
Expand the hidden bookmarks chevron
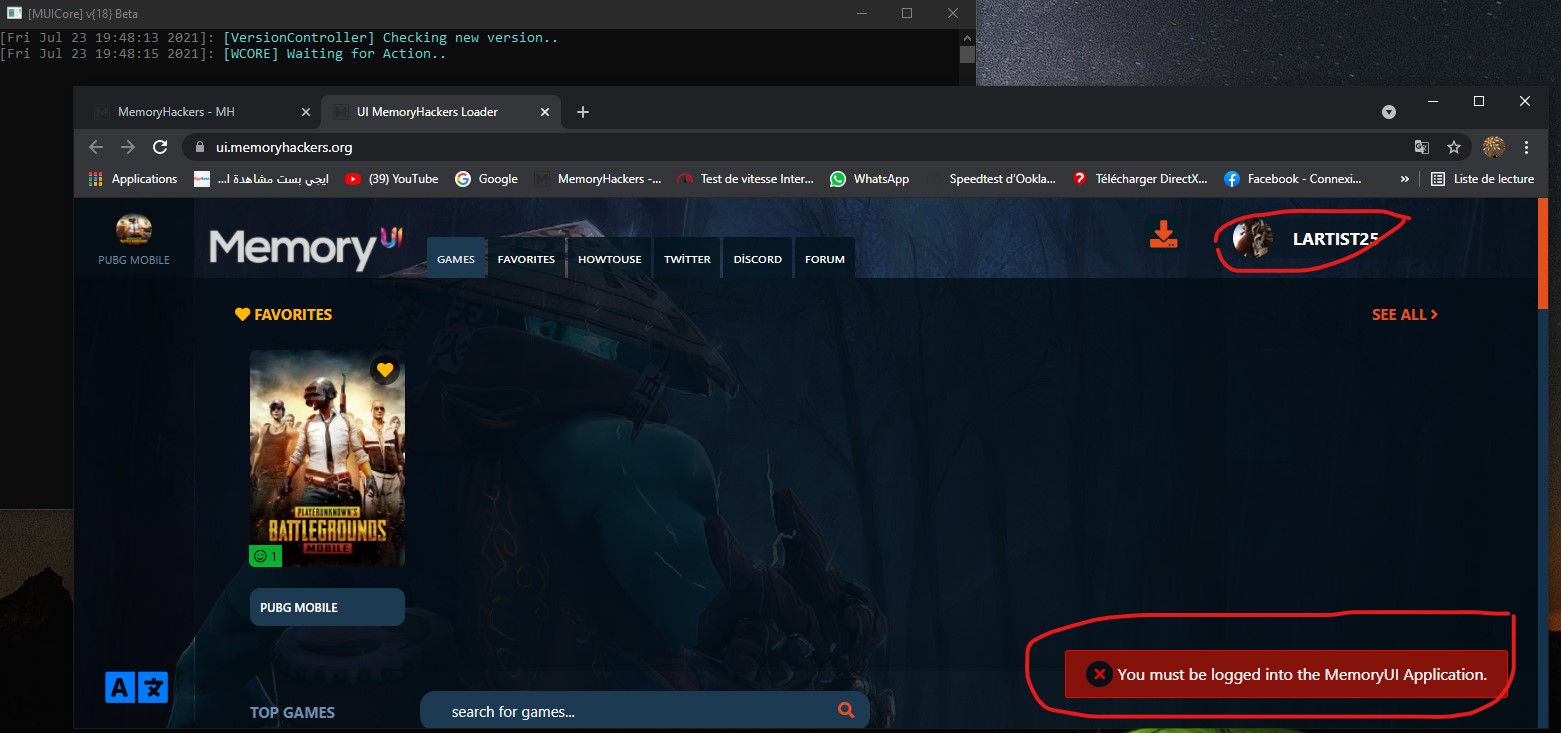1405,179
